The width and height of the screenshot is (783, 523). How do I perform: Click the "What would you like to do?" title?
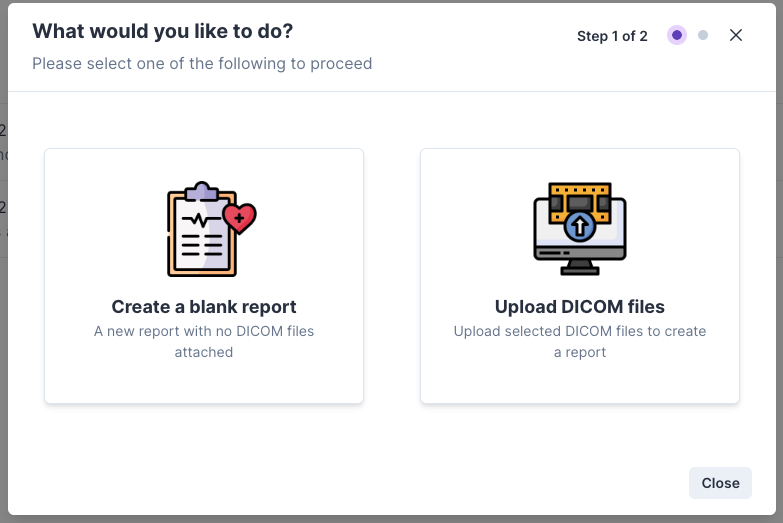pyautogui.click(x=163, y=31)
